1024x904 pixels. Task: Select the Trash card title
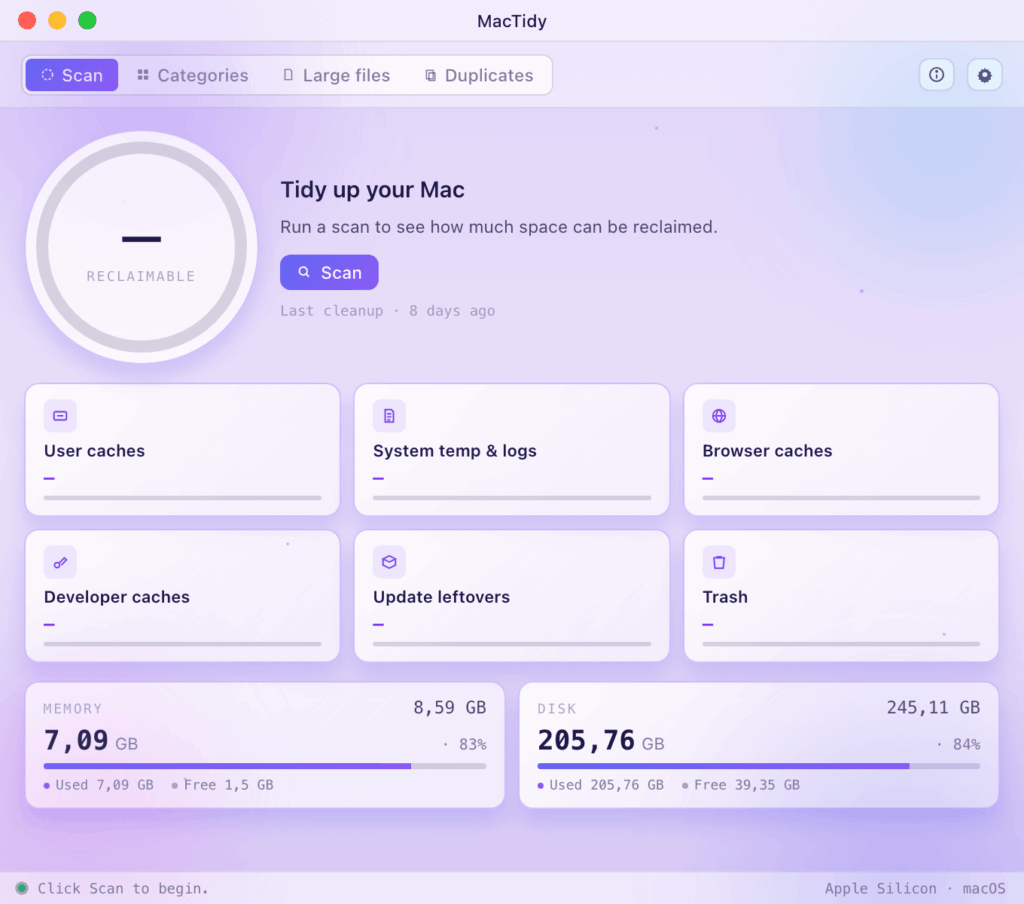[x=725, y=597]
